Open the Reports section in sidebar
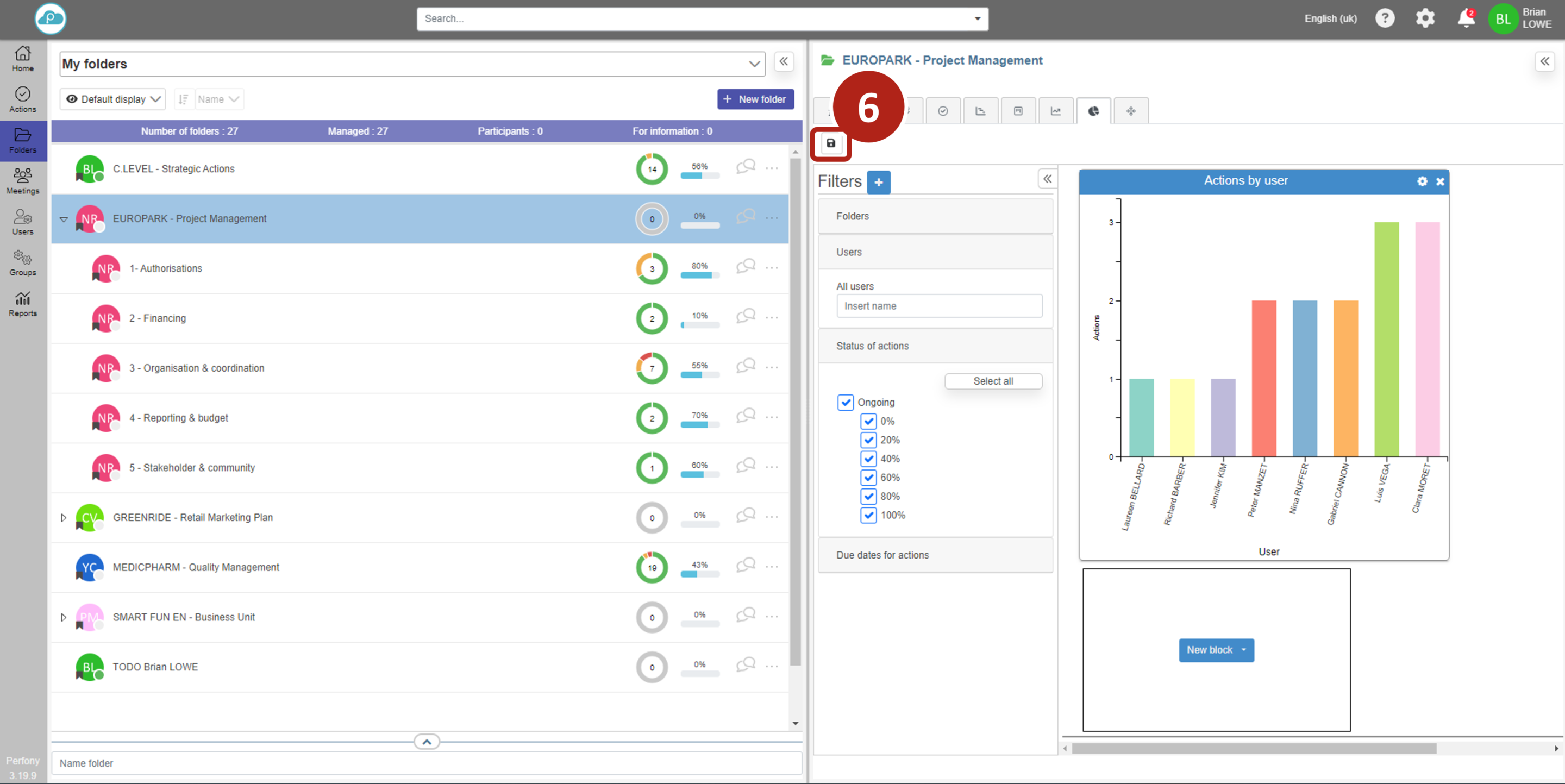1565x784 pixels. [x=22, y=304]
